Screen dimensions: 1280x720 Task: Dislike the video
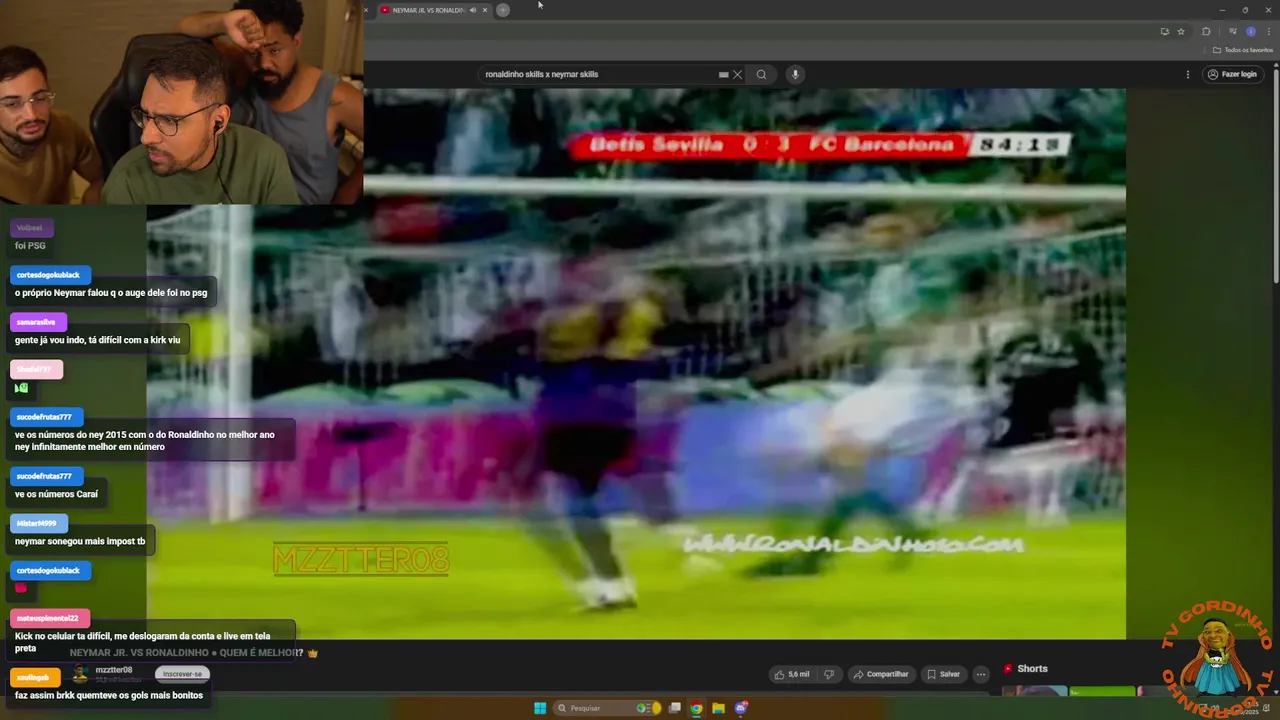click(x=828, y=674)
